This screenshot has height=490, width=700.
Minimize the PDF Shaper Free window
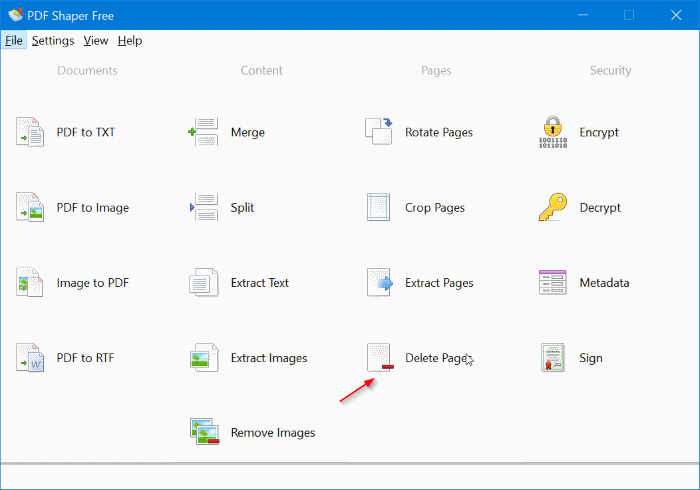pyautogui.click(x=583, y=15)
